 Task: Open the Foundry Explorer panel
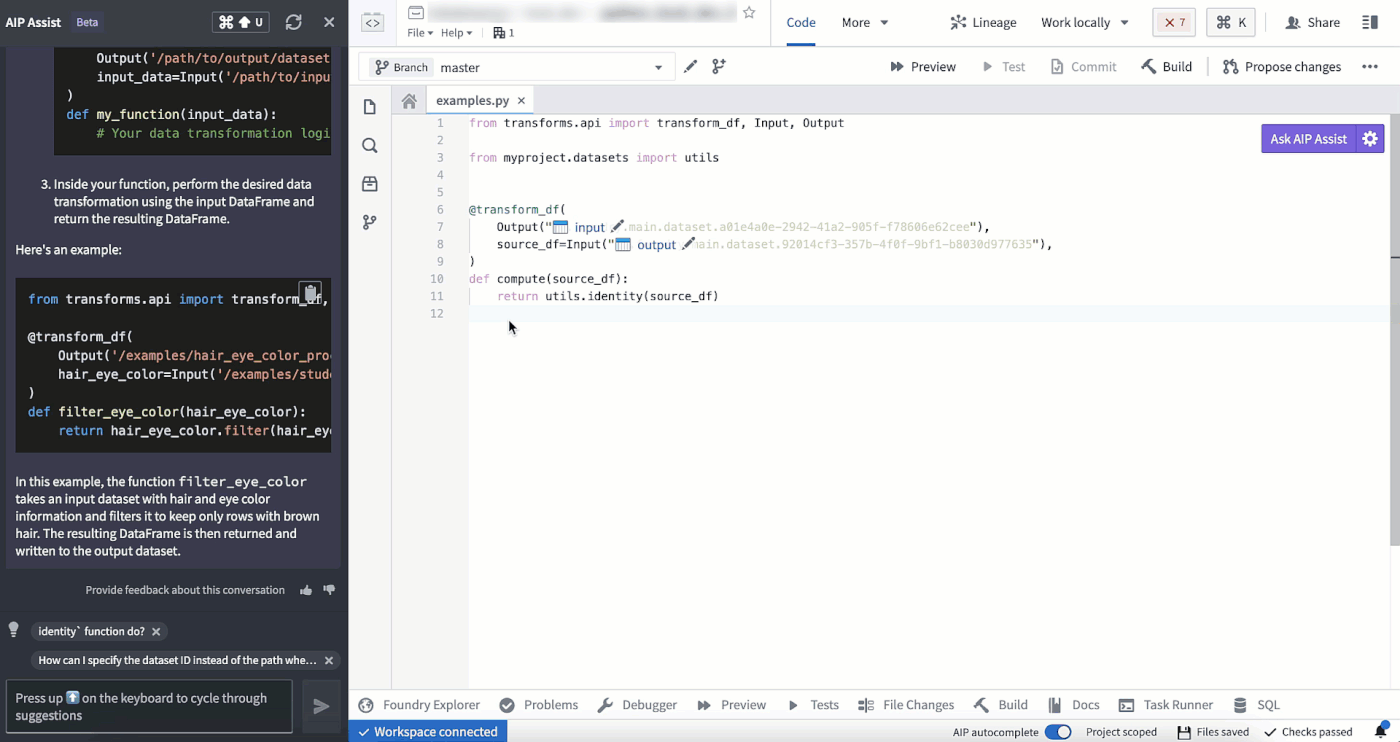[x=419, y=705]
